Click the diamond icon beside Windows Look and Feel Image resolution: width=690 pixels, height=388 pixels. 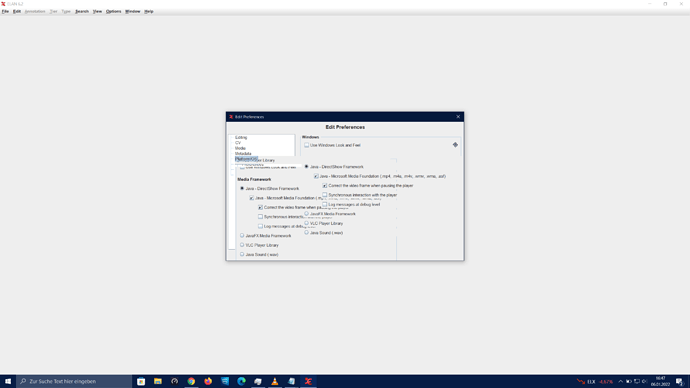coord(455,145)
